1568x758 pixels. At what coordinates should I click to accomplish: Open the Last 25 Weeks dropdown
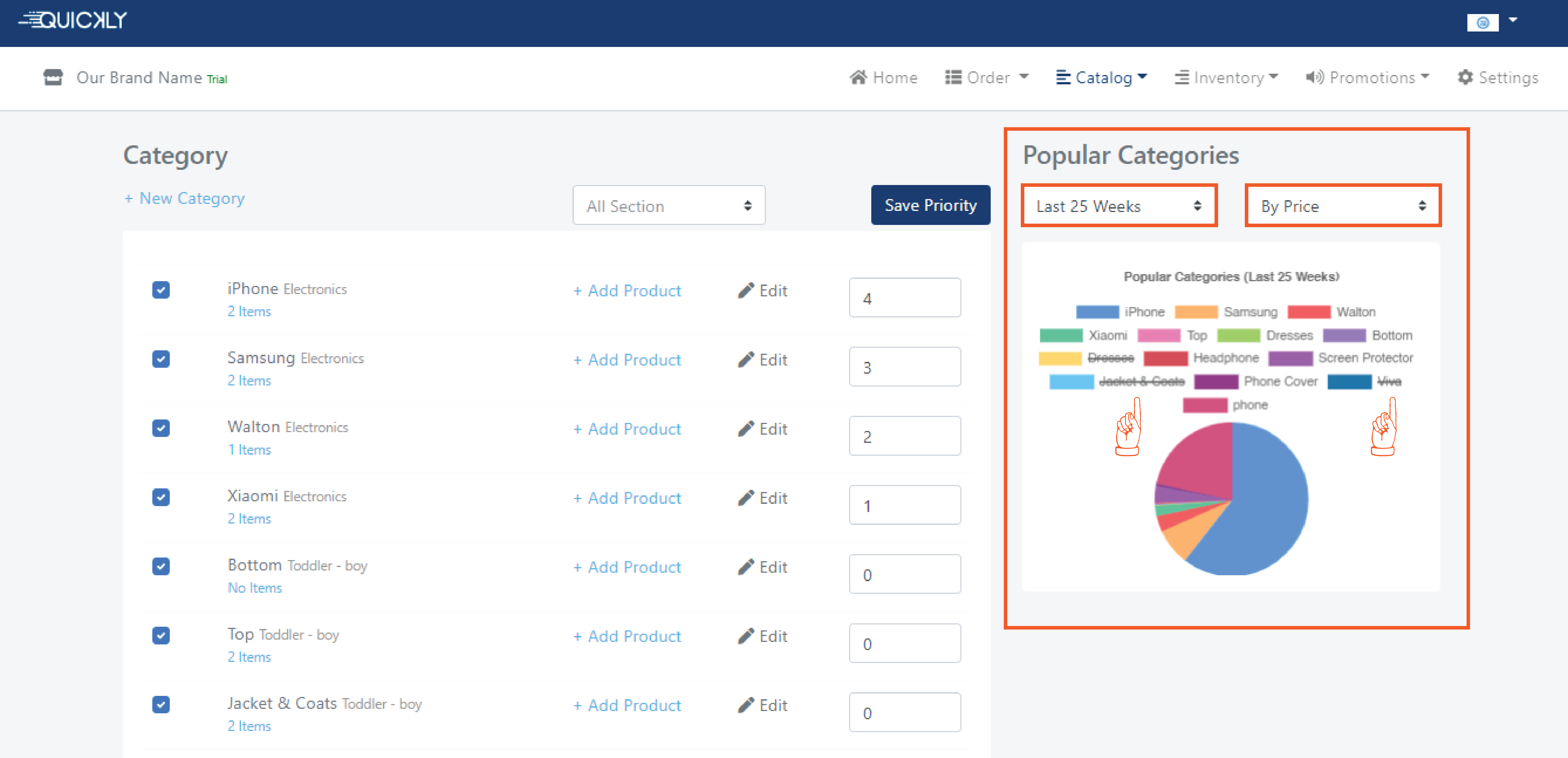tap(1119, 206)
